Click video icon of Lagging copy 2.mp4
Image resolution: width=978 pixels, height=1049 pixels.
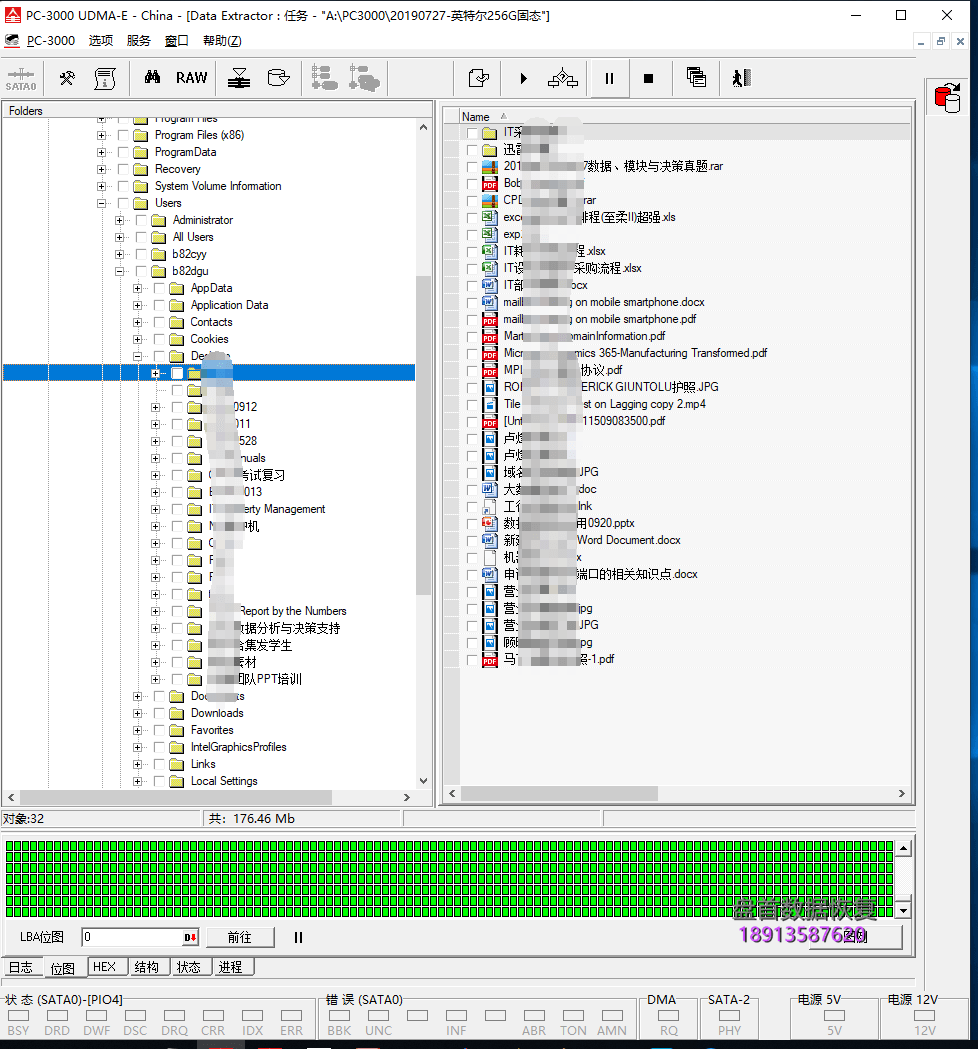490,404
